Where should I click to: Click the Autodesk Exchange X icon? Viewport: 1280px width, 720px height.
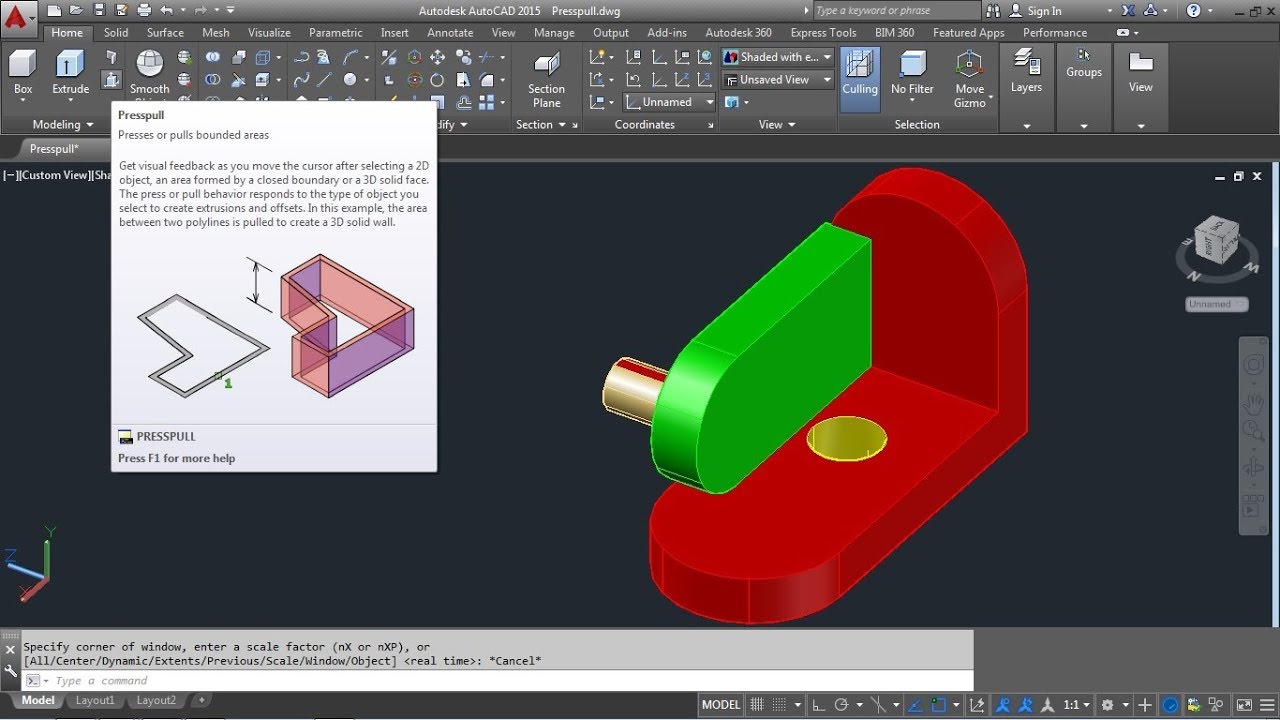pyautogui.click(x=1130, y=11)
